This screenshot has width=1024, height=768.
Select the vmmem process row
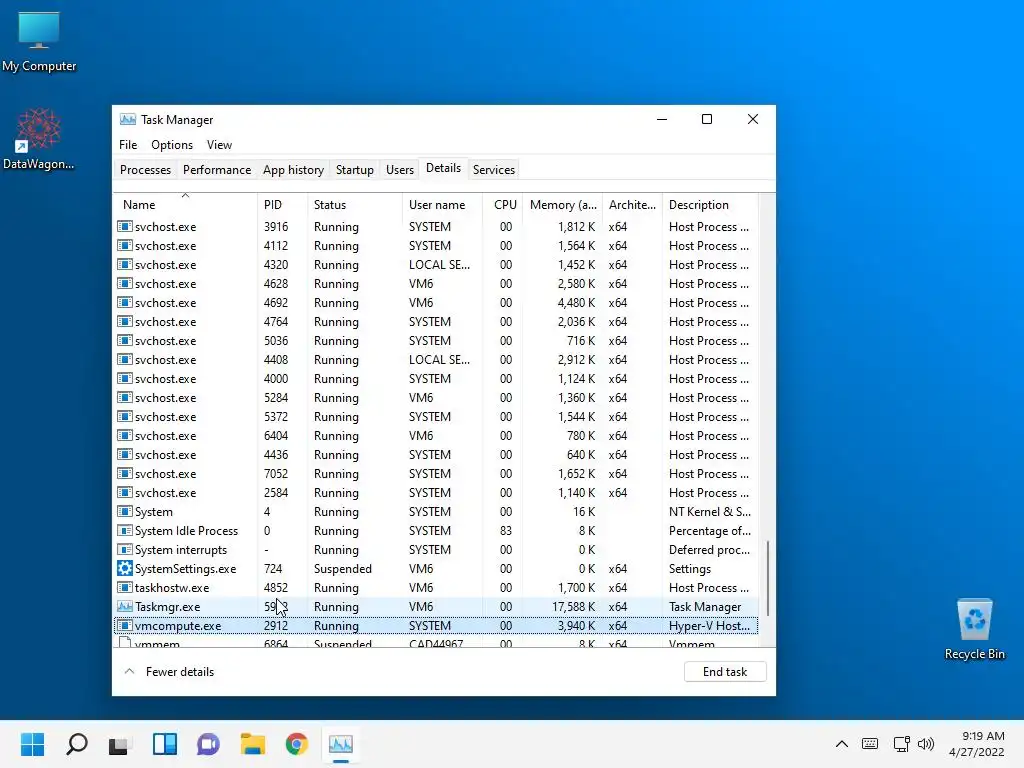[436, 643]
